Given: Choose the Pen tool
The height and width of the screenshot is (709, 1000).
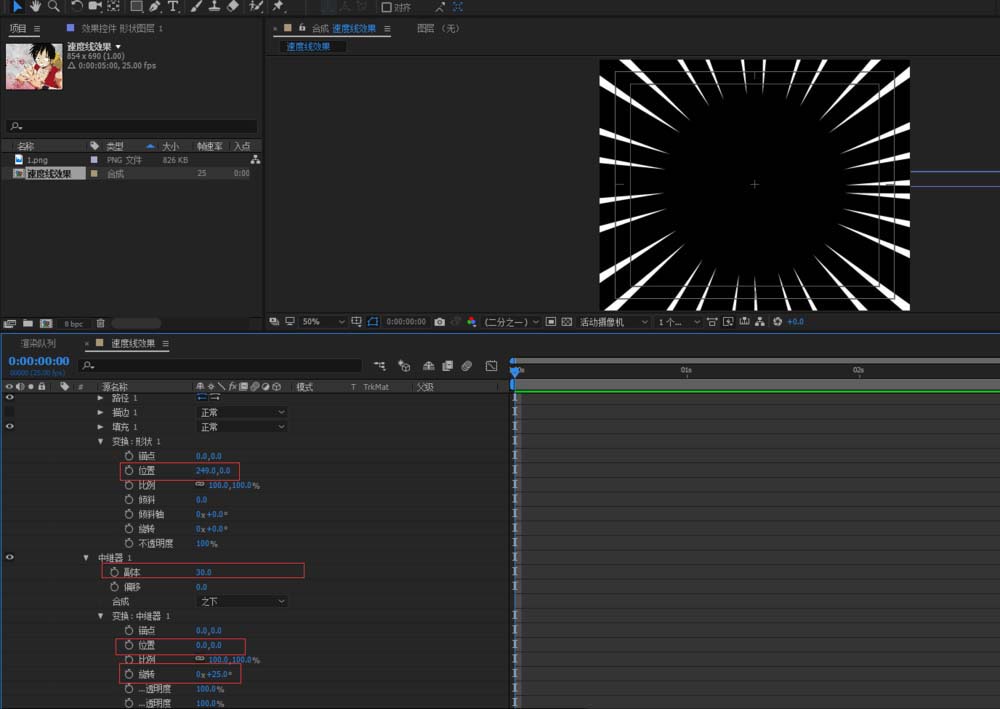Looking at the screenshot, I should (155, 6).
